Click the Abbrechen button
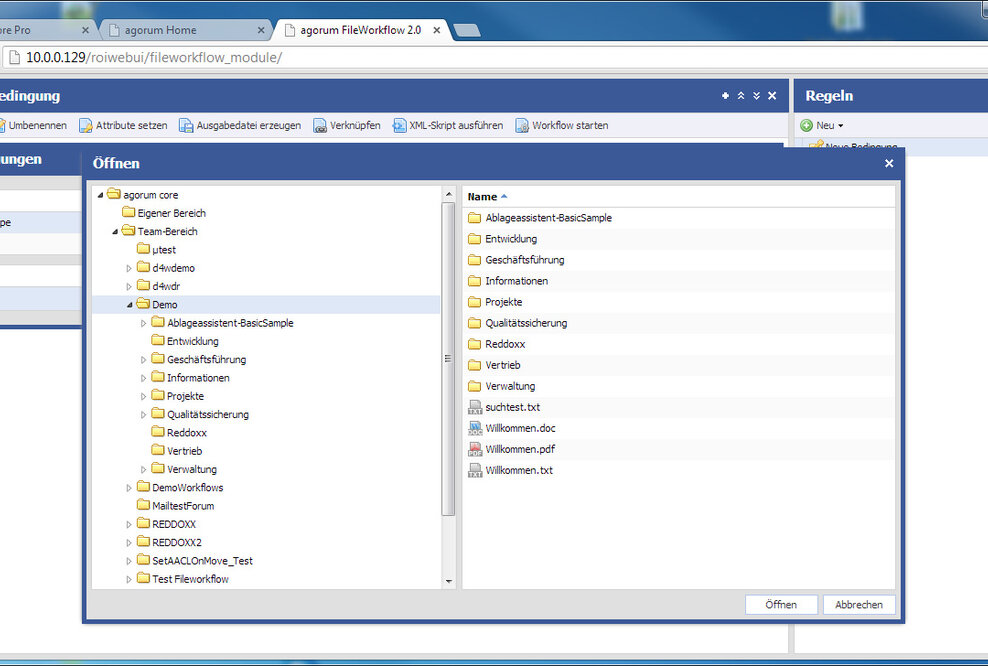The height and width of the screenshot is (666, 988). pos(859,605)
